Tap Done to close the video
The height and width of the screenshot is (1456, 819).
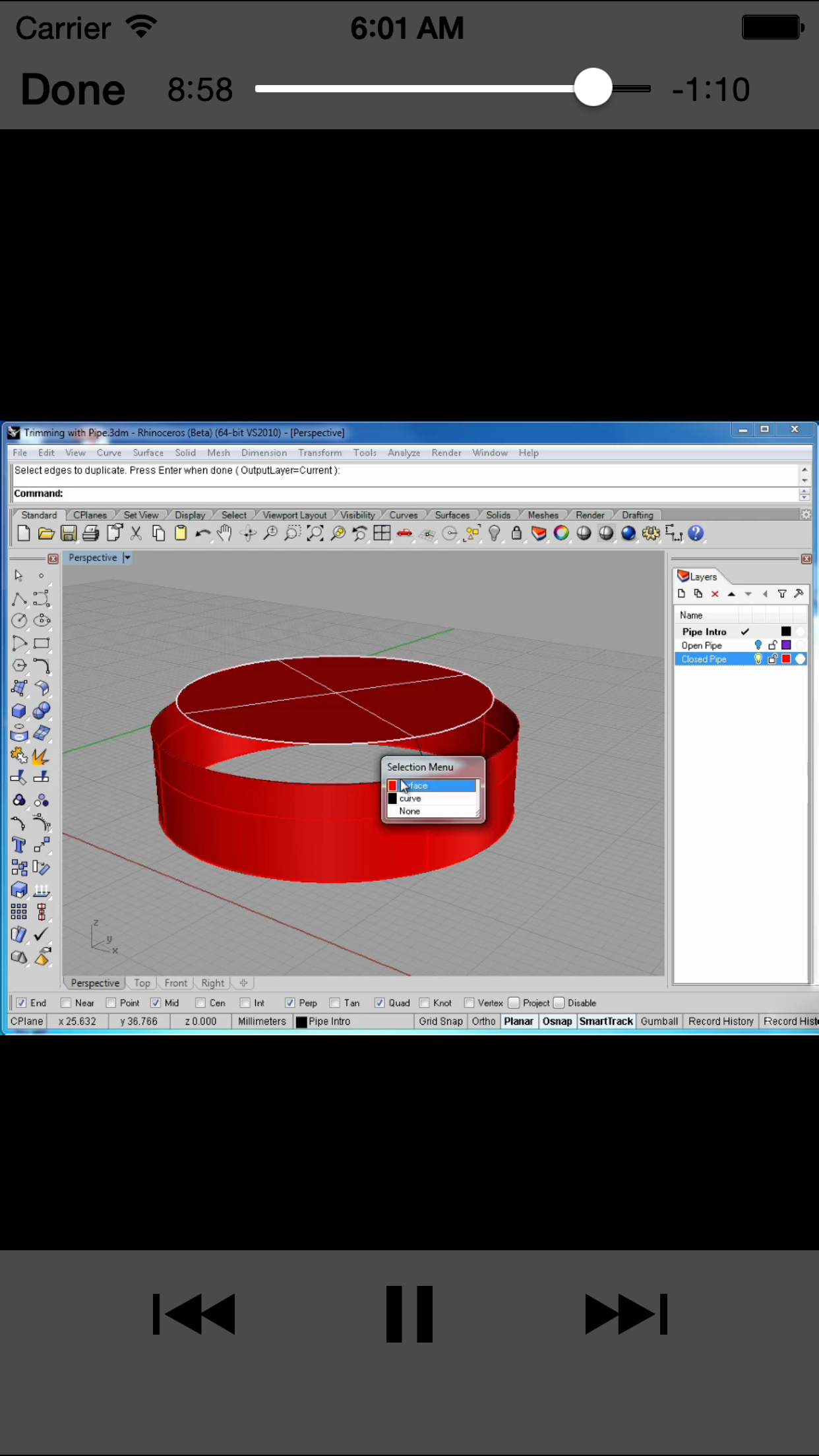click(73, 90)
